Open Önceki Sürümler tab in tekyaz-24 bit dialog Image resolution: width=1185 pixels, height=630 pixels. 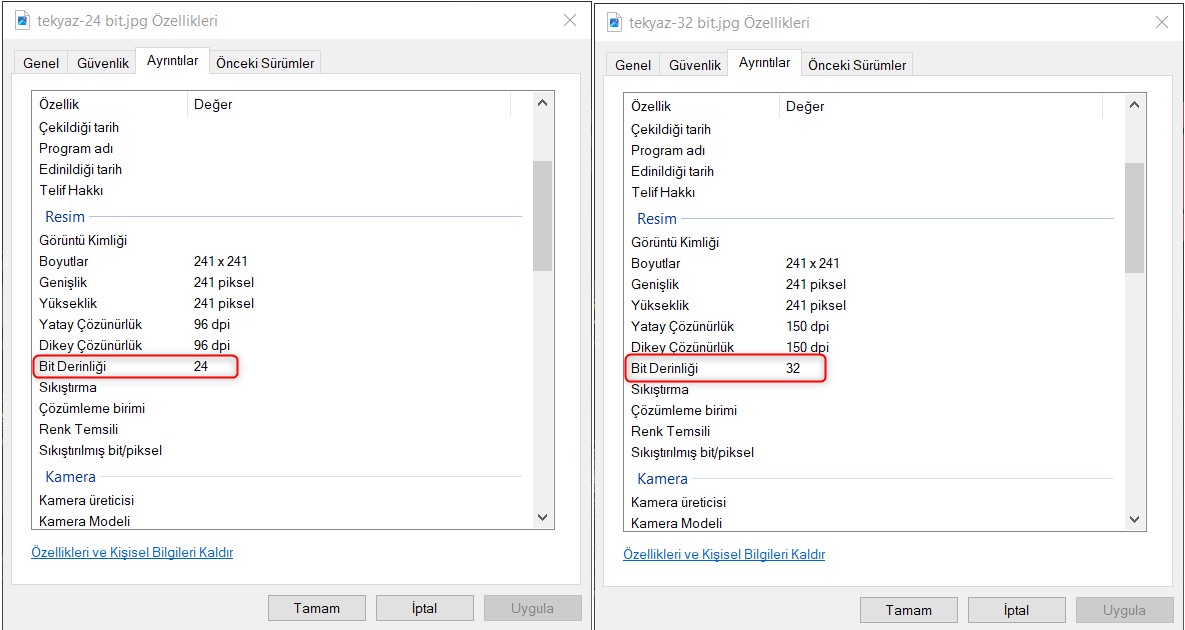tap(265, 63)
